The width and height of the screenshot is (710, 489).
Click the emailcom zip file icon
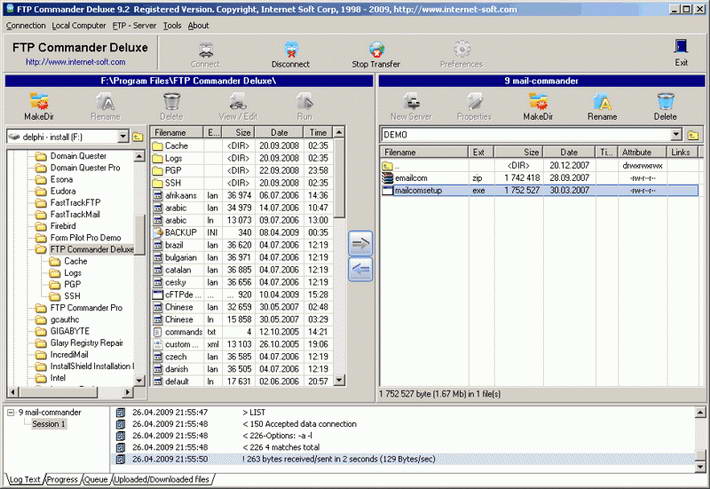388,178
